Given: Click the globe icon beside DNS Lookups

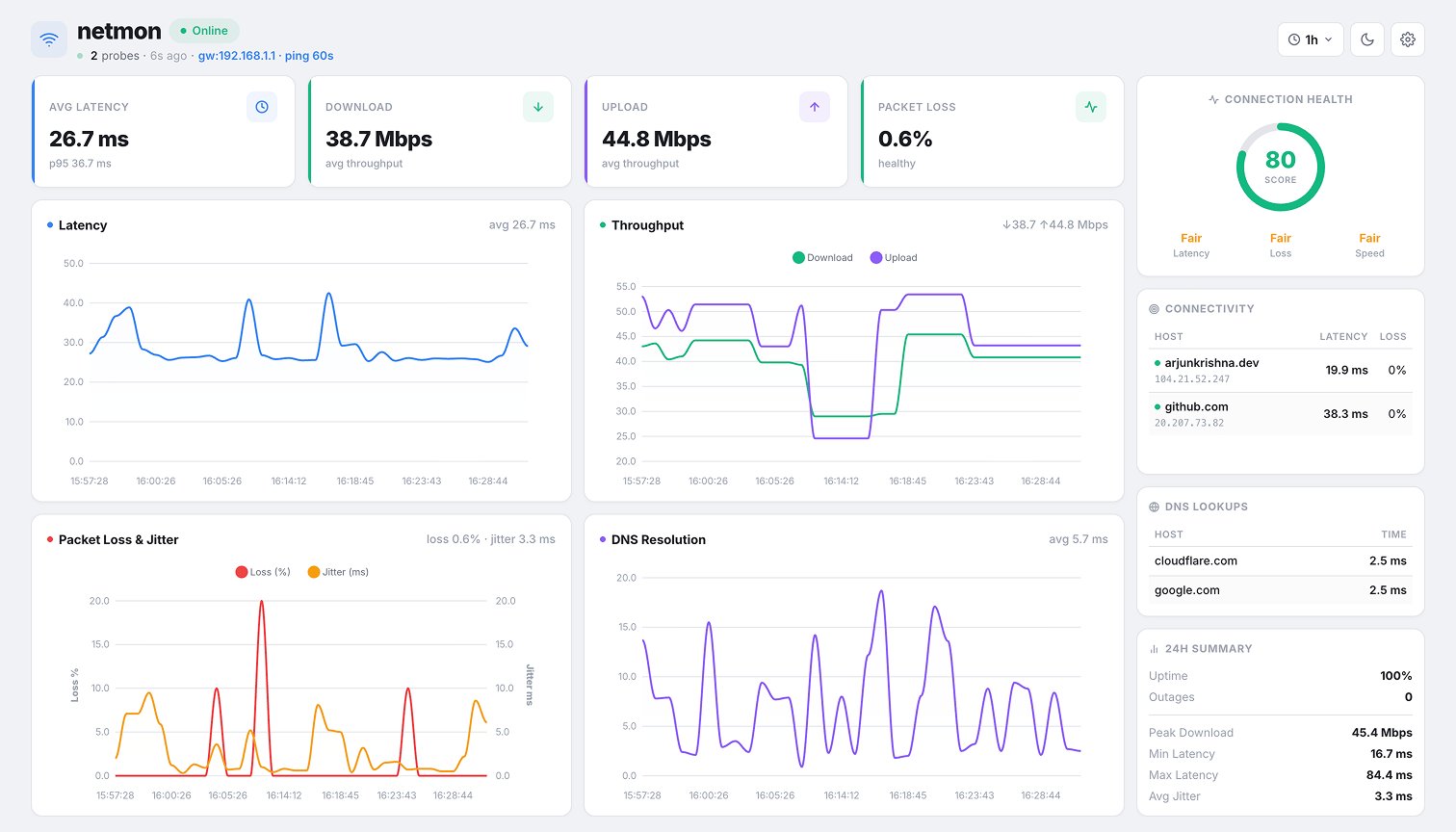Looking at the screenshot, I should pos(1155,507).
